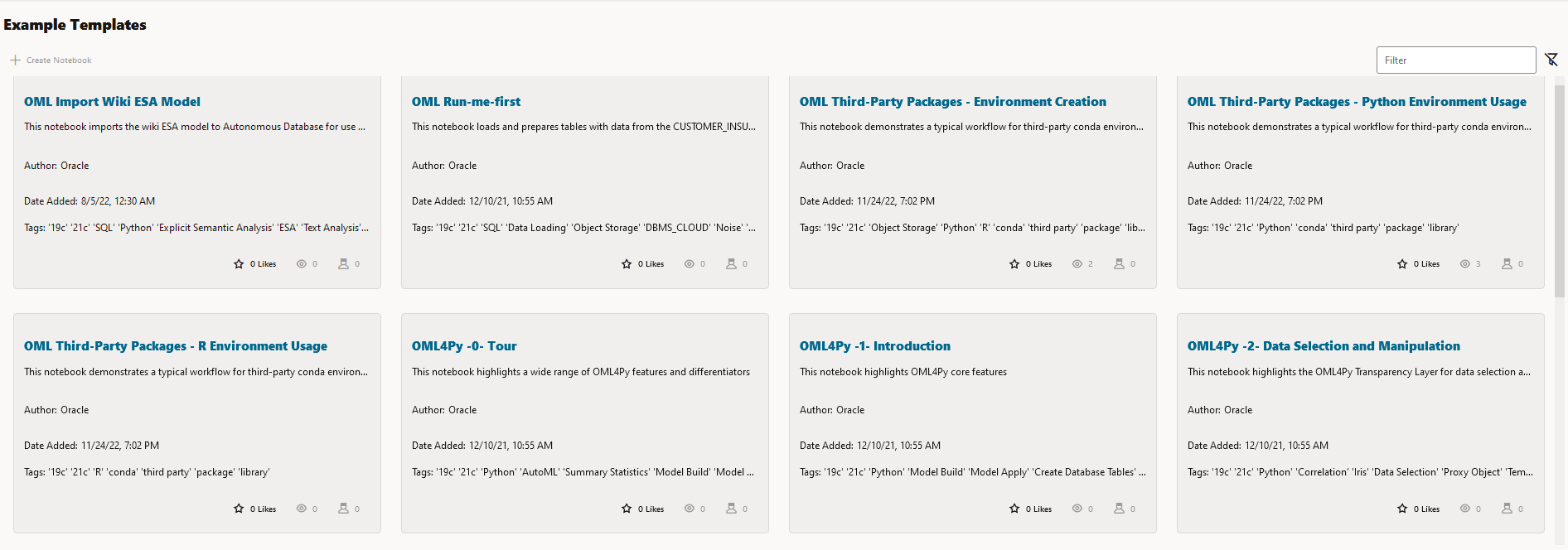Select the OML Import Wiki ESA Model description text
The image size is (1568, 550).
[x=195, y=127]
